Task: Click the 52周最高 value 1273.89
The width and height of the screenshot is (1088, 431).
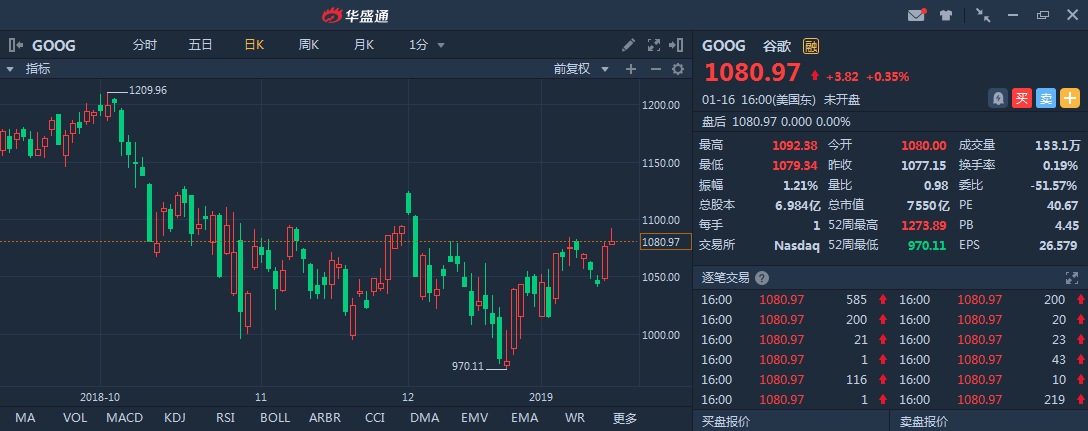Action: pyautogui.click(x=926, y=225)
